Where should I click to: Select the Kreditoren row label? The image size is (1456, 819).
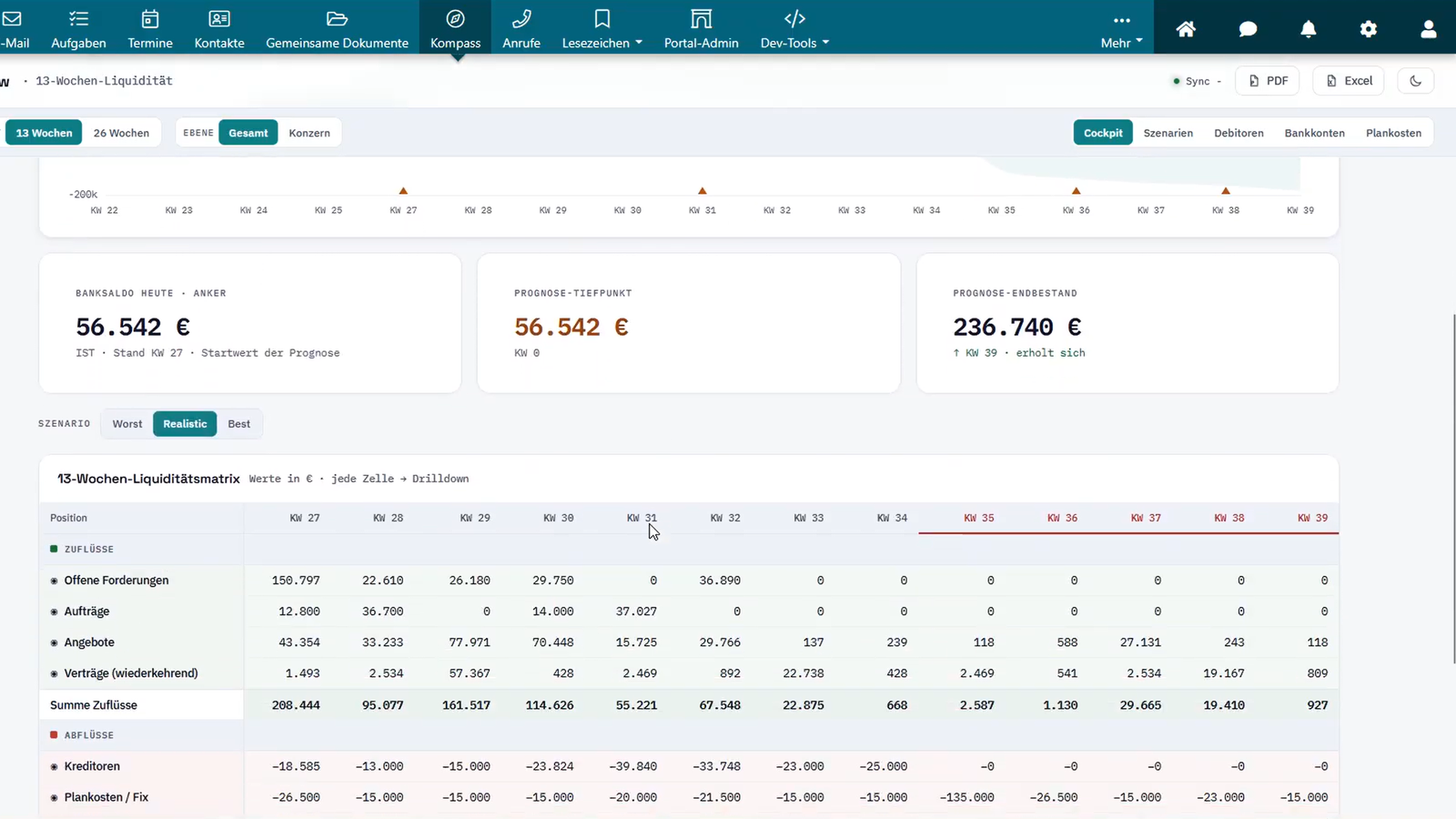92,766
